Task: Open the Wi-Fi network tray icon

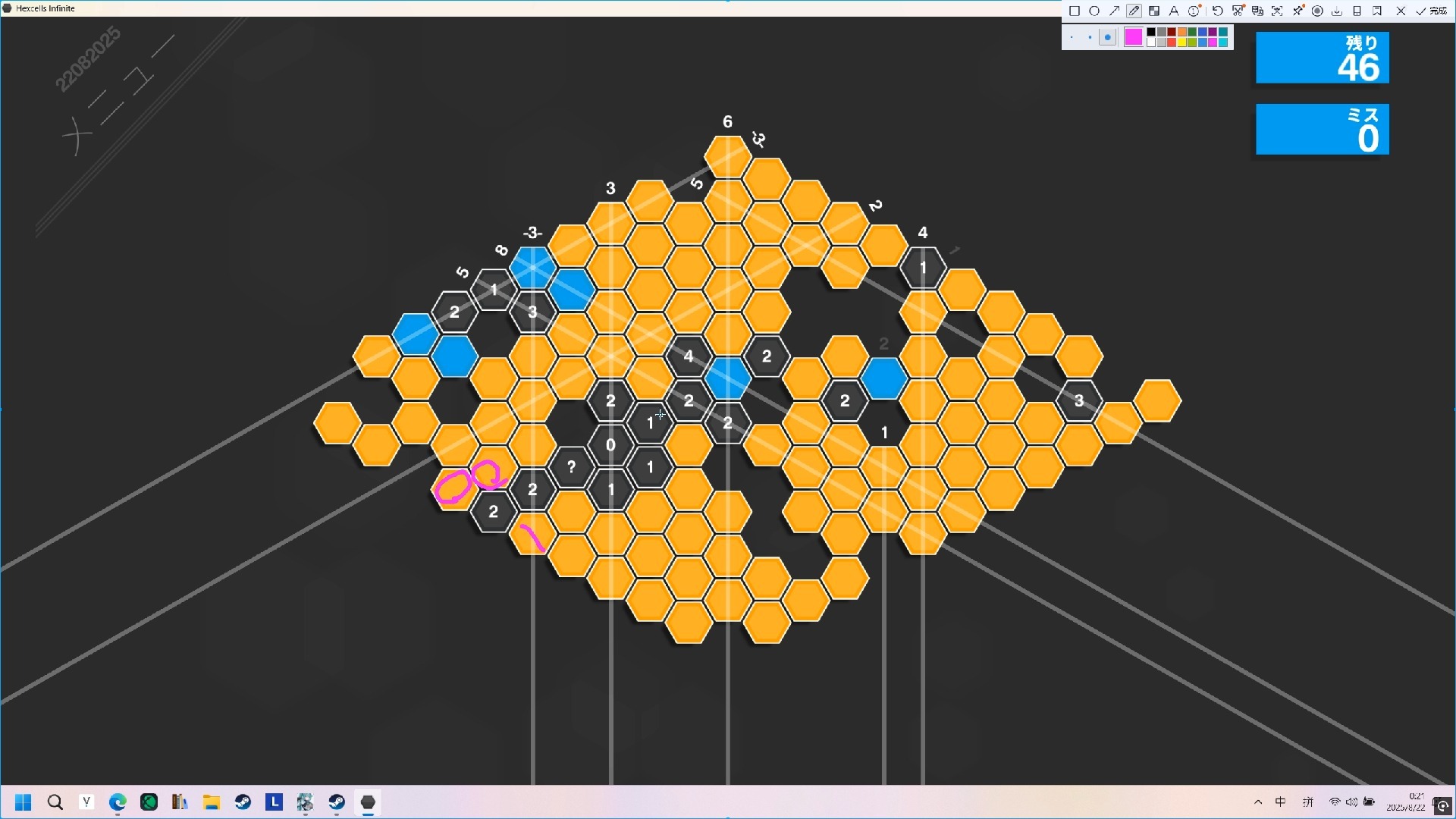Action: (1335, 802)
